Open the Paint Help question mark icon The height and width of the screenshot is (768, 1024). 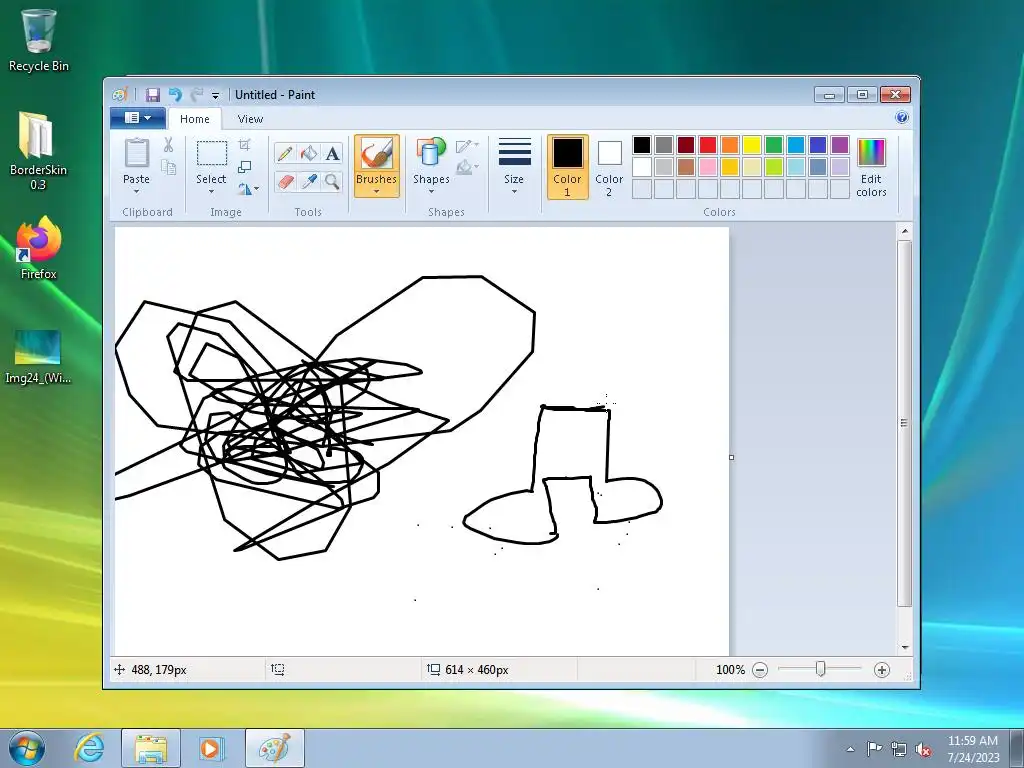coord(902,118)
